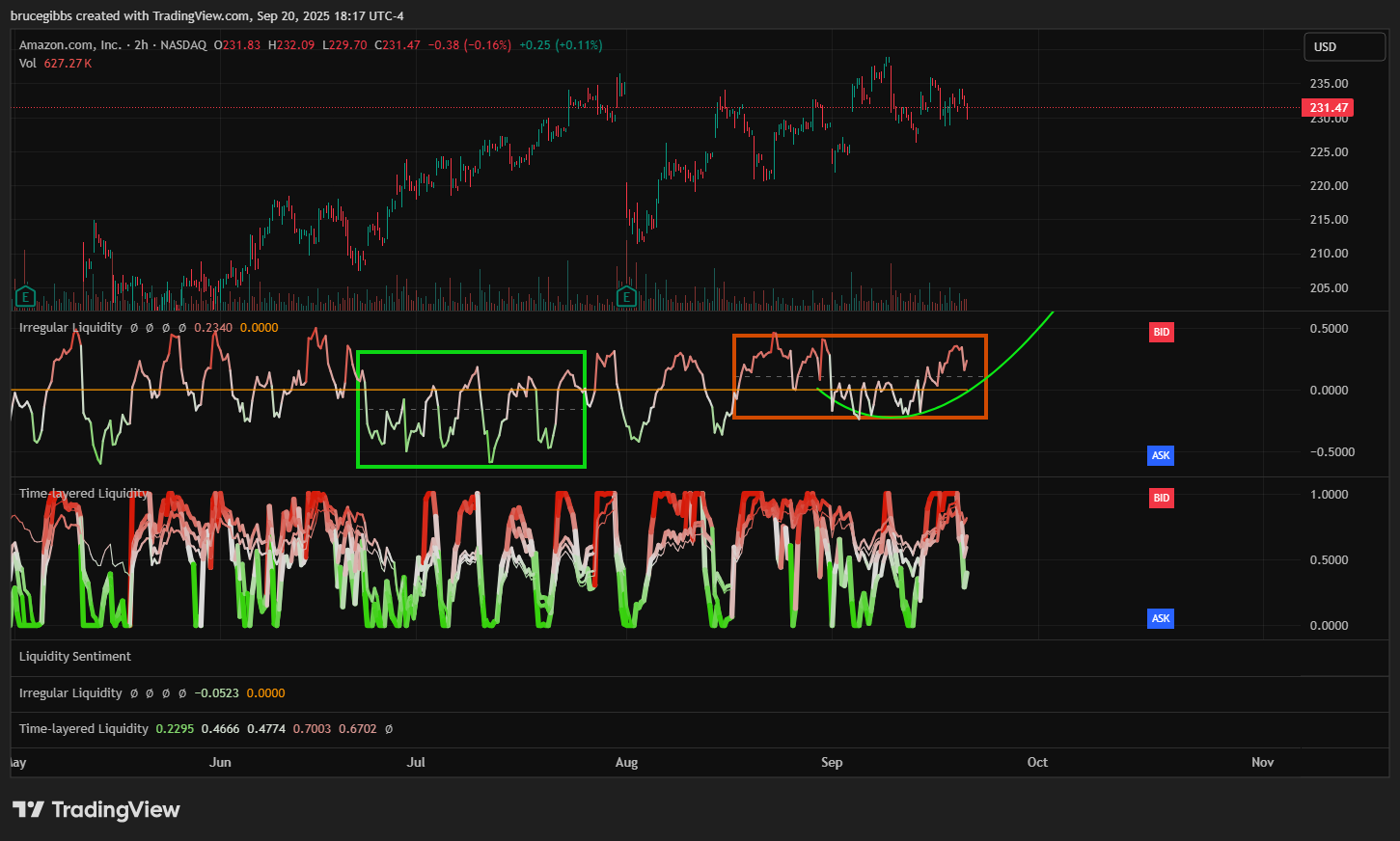The width and height of the screenshot is (1400, 841).
Task: Click the earnings E marker near May
Action: 25,296
